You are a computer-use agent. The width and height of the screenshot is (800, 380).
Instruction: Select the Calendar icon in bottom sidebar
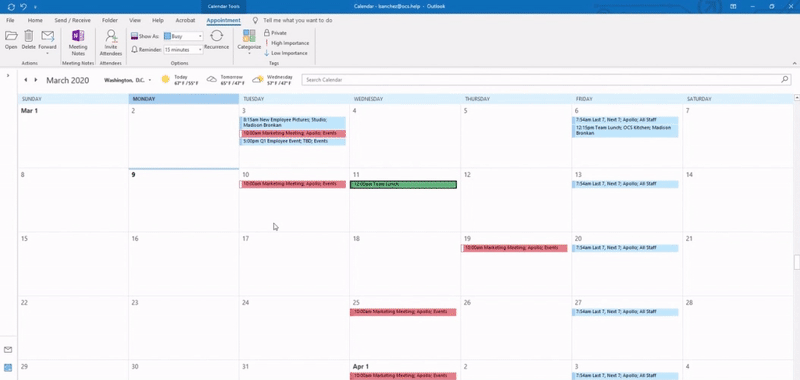(x=8, y=367)
